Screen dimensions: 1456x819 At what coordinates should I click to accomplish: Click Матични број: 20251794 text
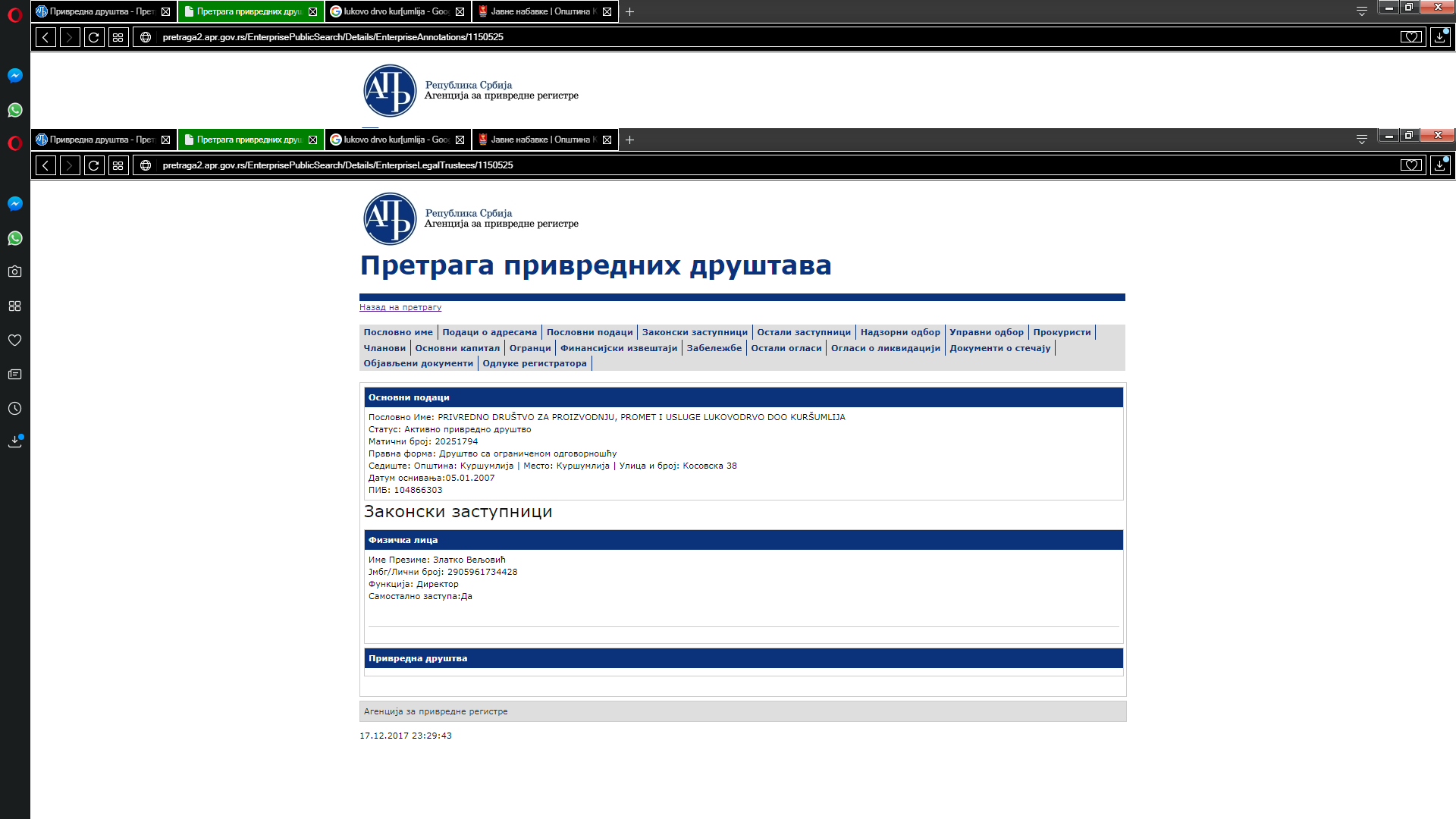(x=423, y=441)
